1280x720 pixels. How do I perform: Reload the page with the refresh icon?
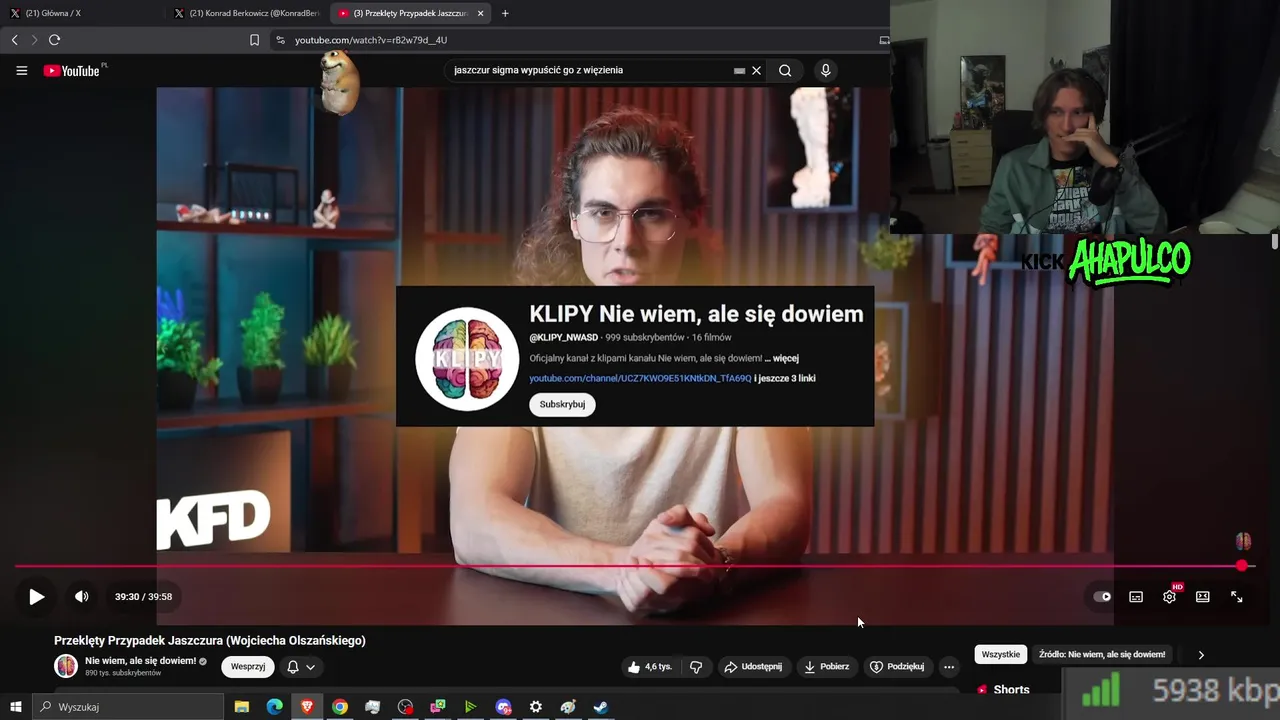pos(54,40)
